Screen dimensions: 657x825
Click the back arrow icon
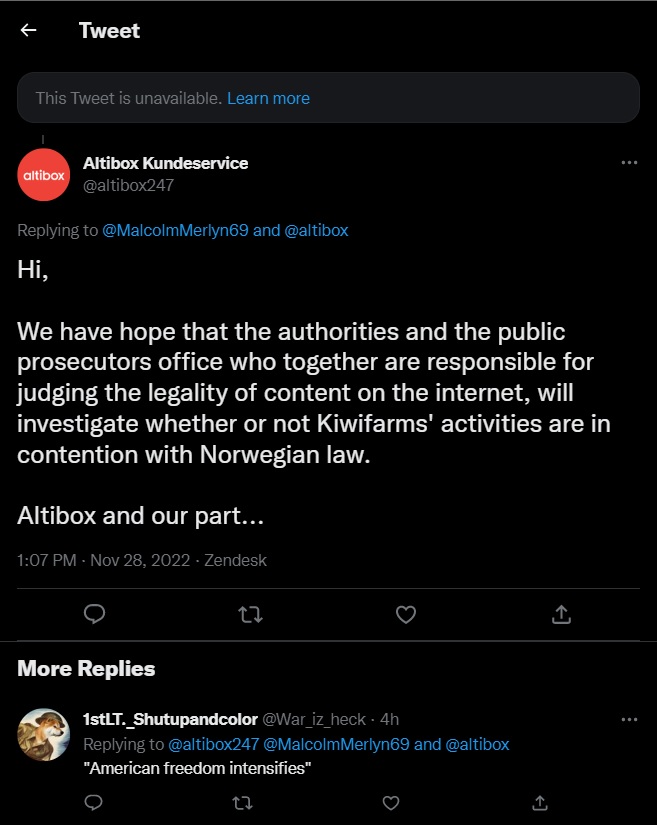tap(28, 30)
